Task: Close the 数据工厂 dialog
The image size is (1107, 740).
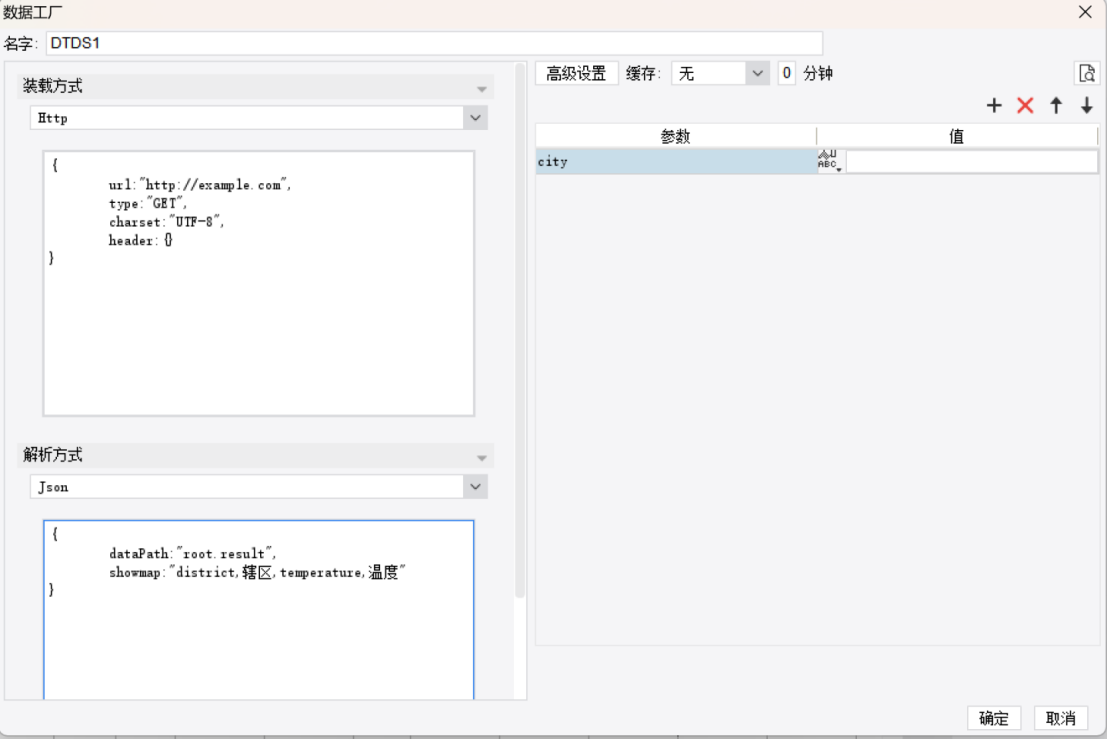Action: (1085, 12)
